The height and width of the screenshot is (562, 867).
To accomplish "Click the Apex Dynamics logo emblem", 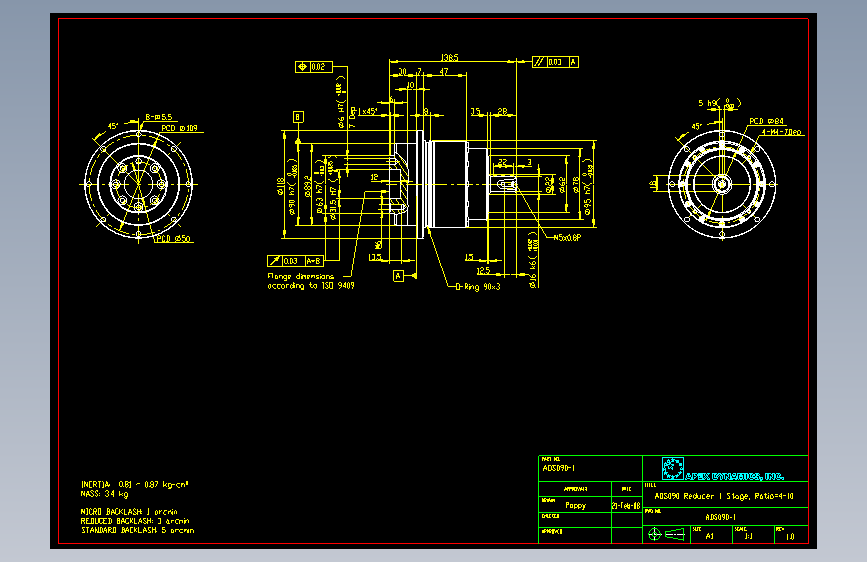I will point(673,469).
